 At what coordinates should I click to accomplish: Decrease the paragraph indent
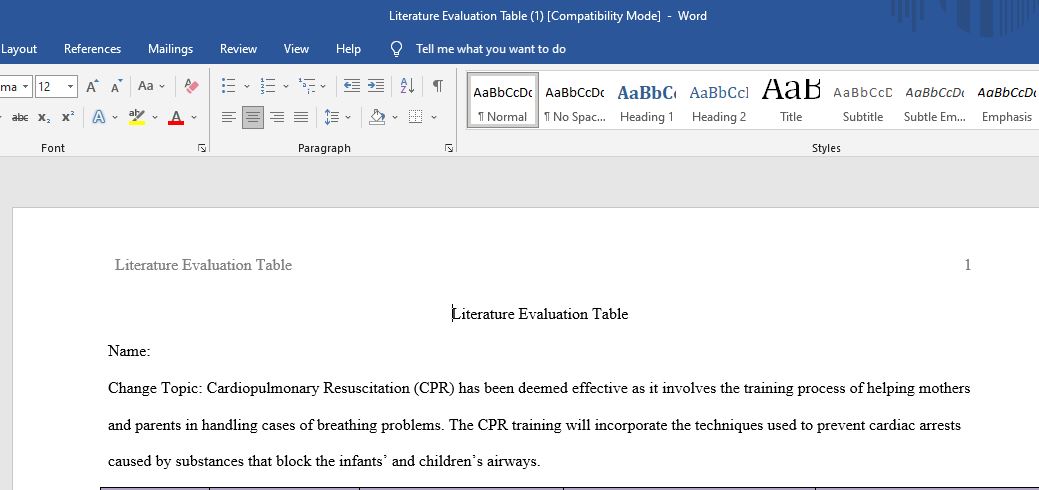(352, 86)
